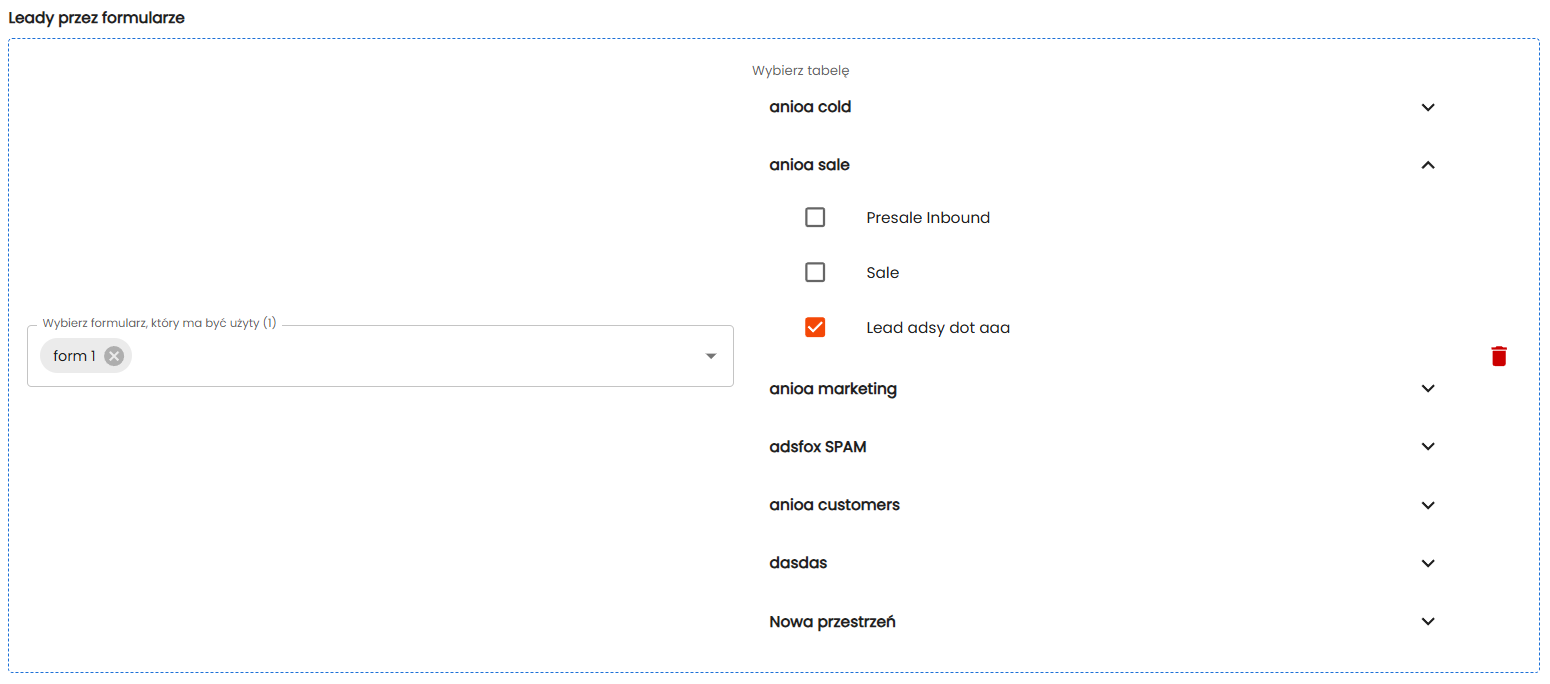Click the red trash delete icon
This screenshot has height=684, width=1550.
click(1498, 356)
